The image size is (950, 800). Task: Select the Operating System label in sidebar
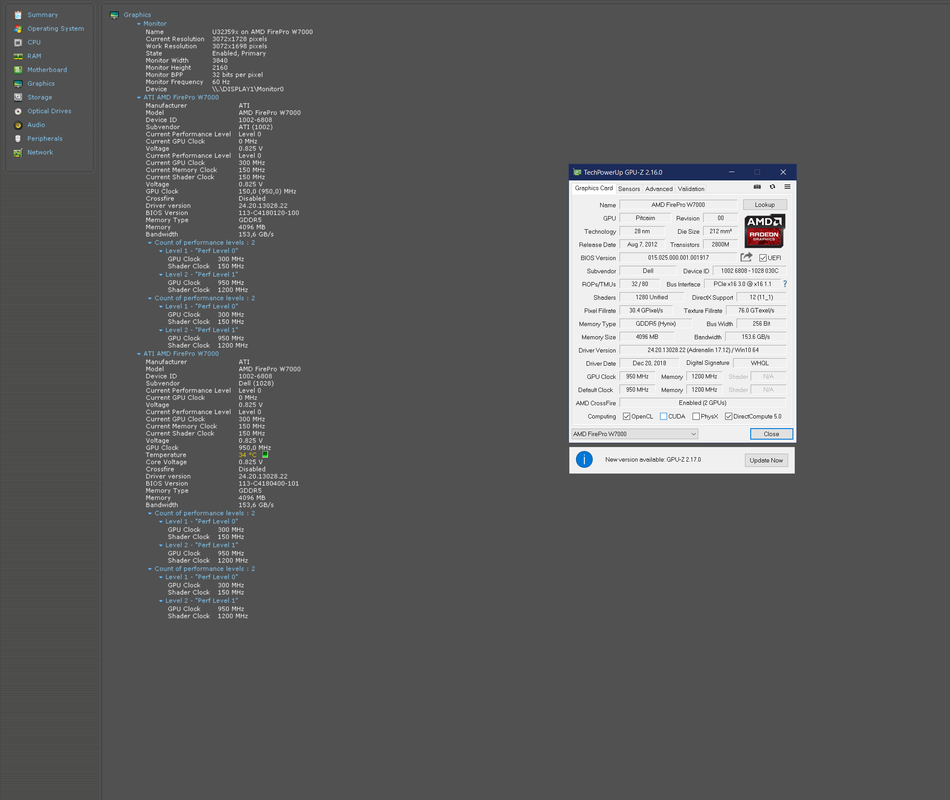click(x=56, y=28)
